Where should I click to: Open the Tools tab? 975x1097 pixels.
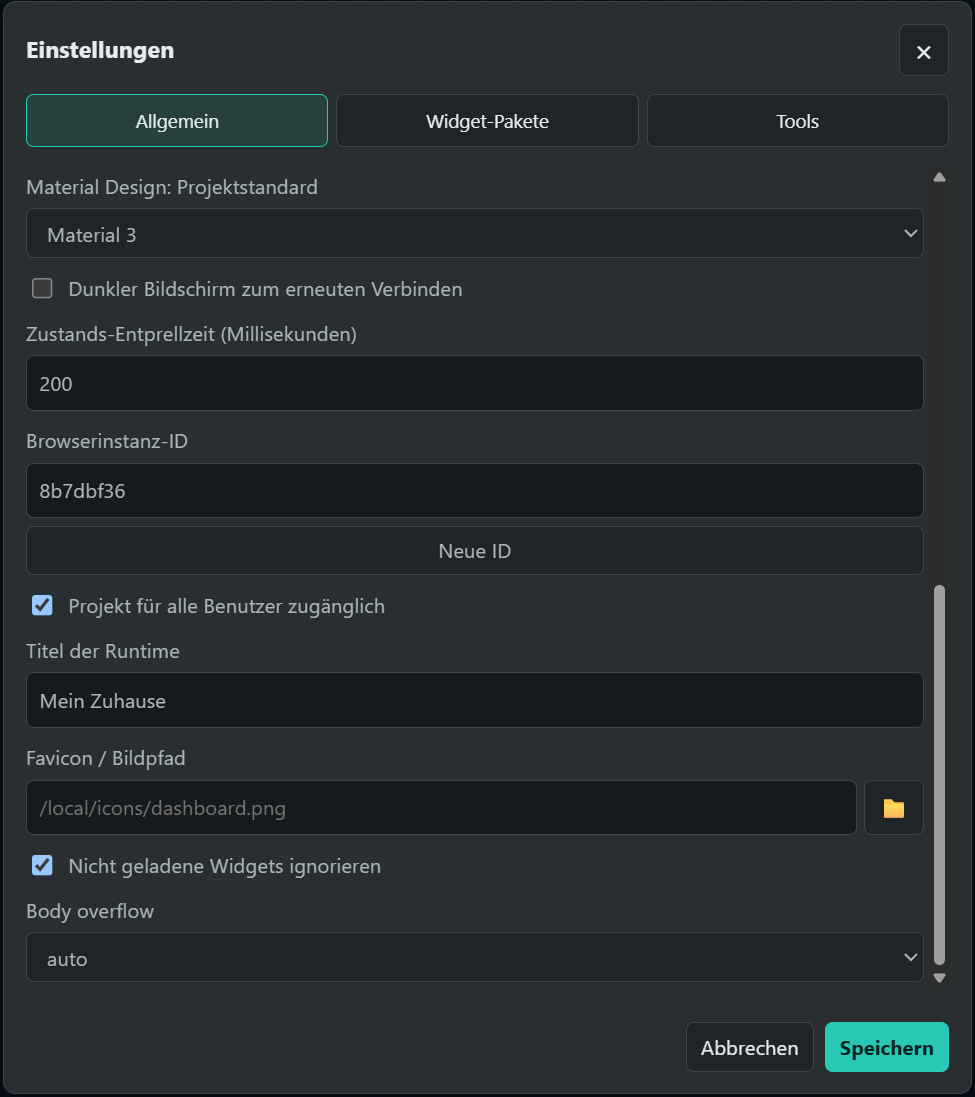[797, 121]
